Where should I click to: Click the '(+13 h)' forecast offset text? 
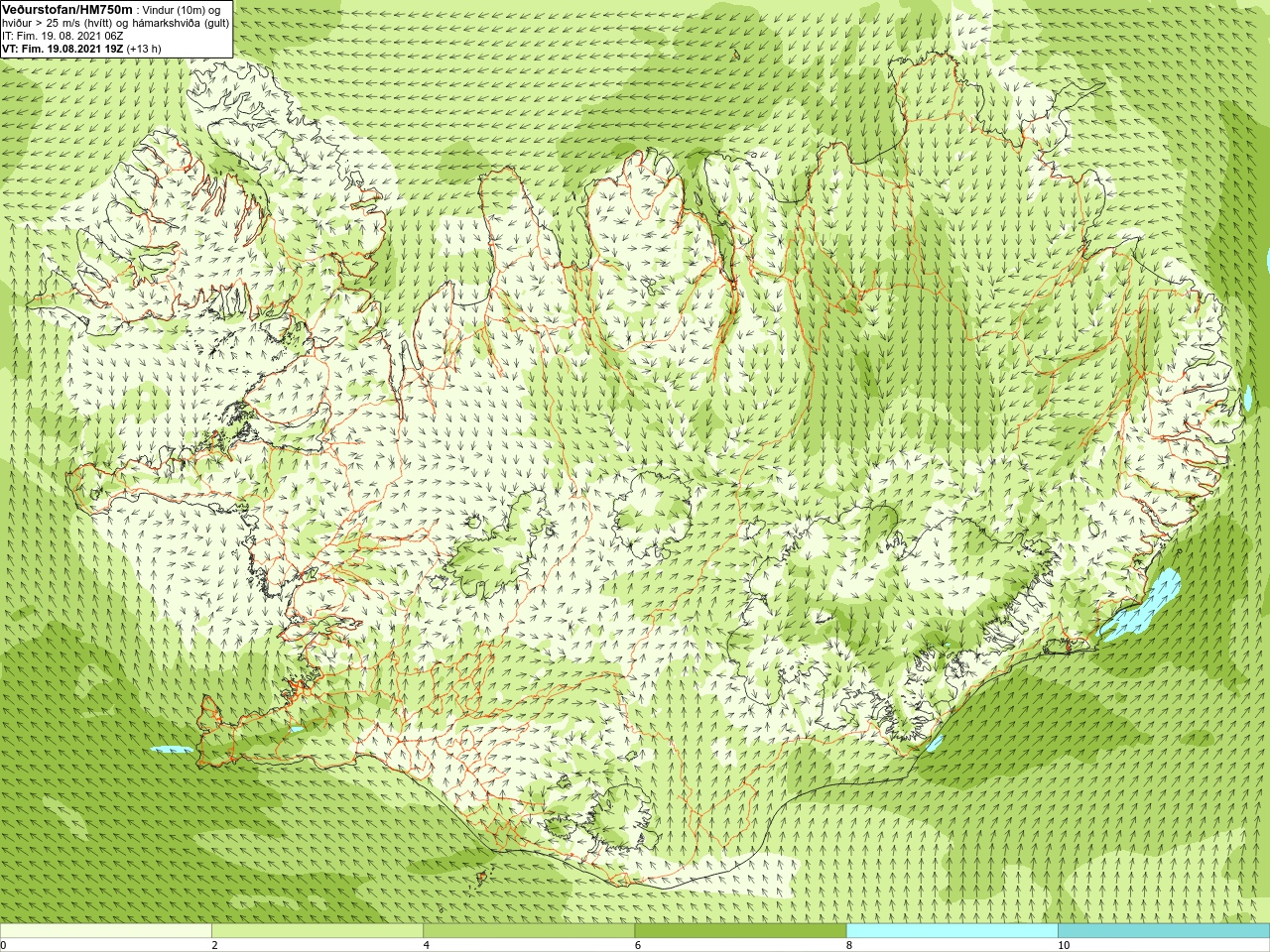144,49
